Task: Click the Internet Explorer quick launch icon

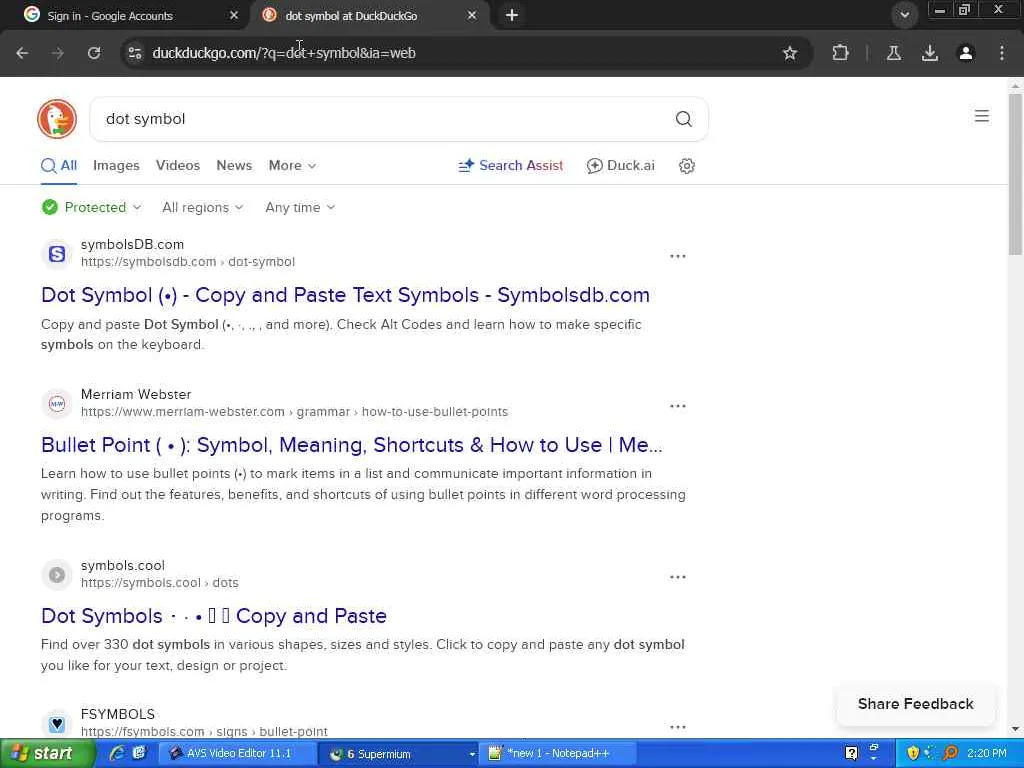Action: [117, 754]
